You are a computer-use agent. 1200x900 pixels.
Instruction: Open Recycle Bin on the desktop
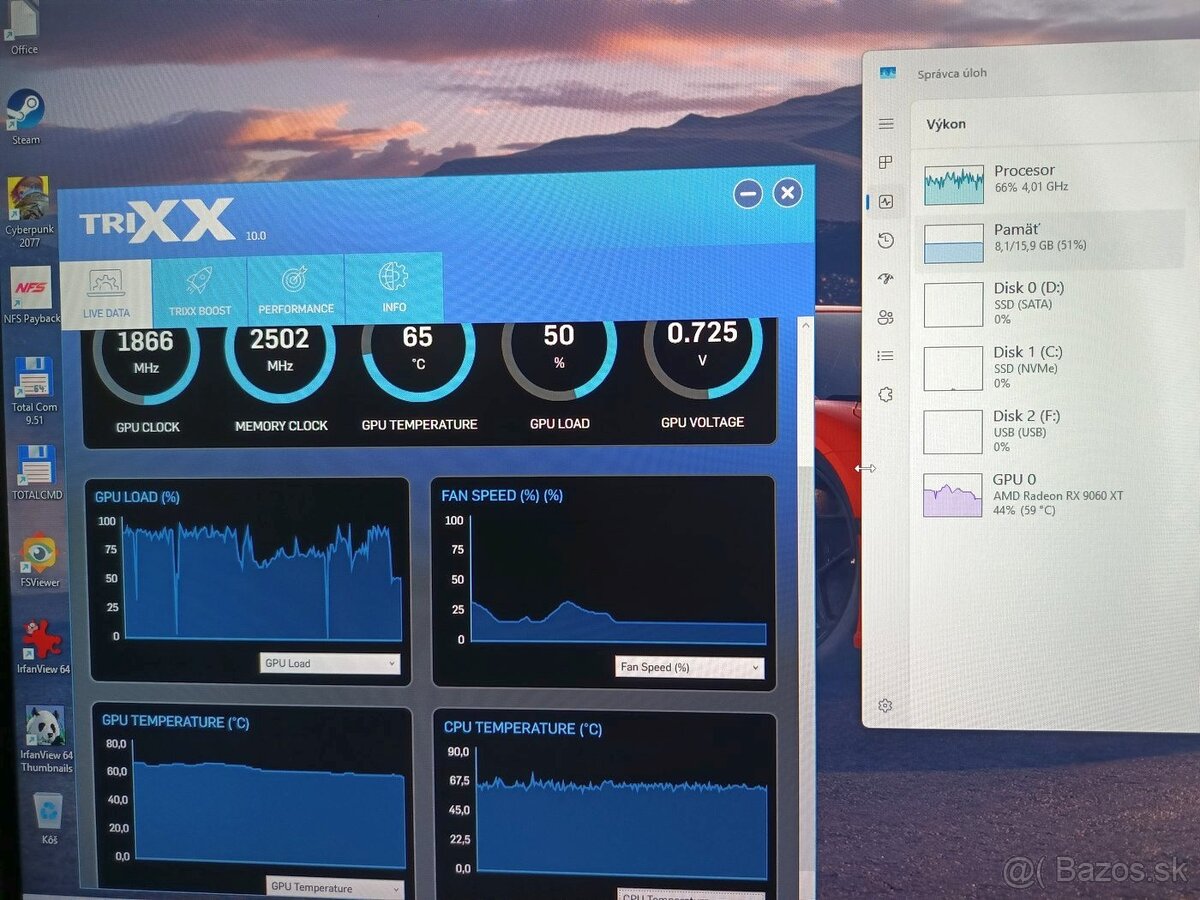(x=48, y=812)
